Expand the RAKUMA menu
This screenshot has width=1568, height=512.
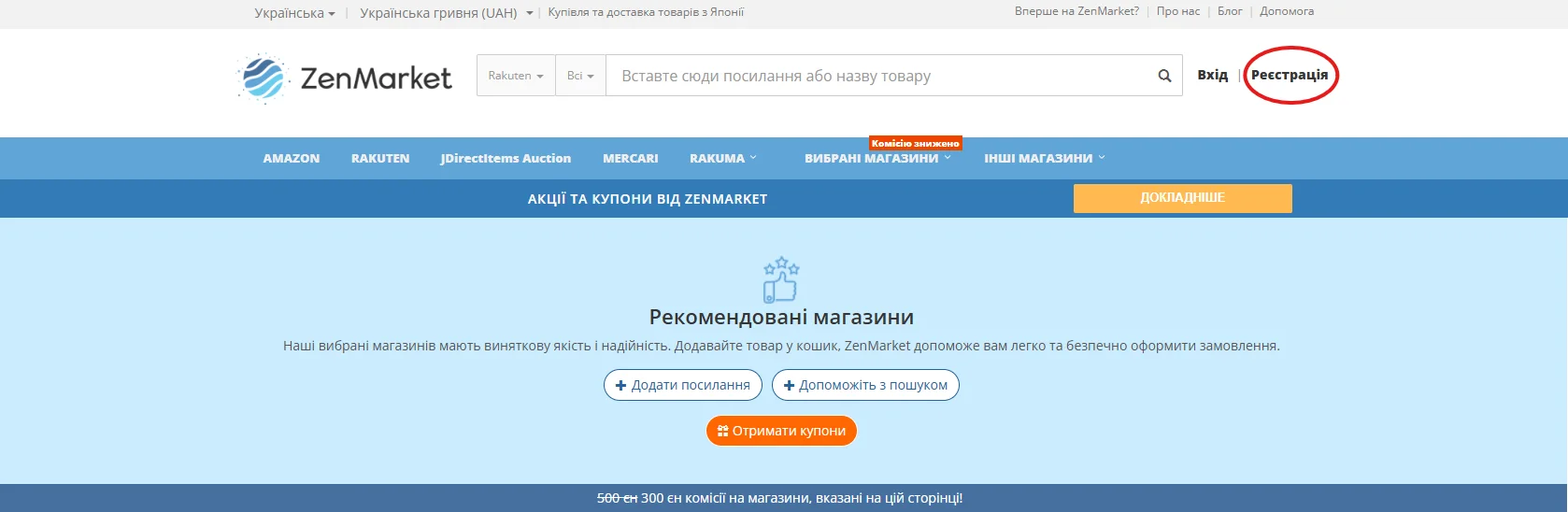coord(723,159)
